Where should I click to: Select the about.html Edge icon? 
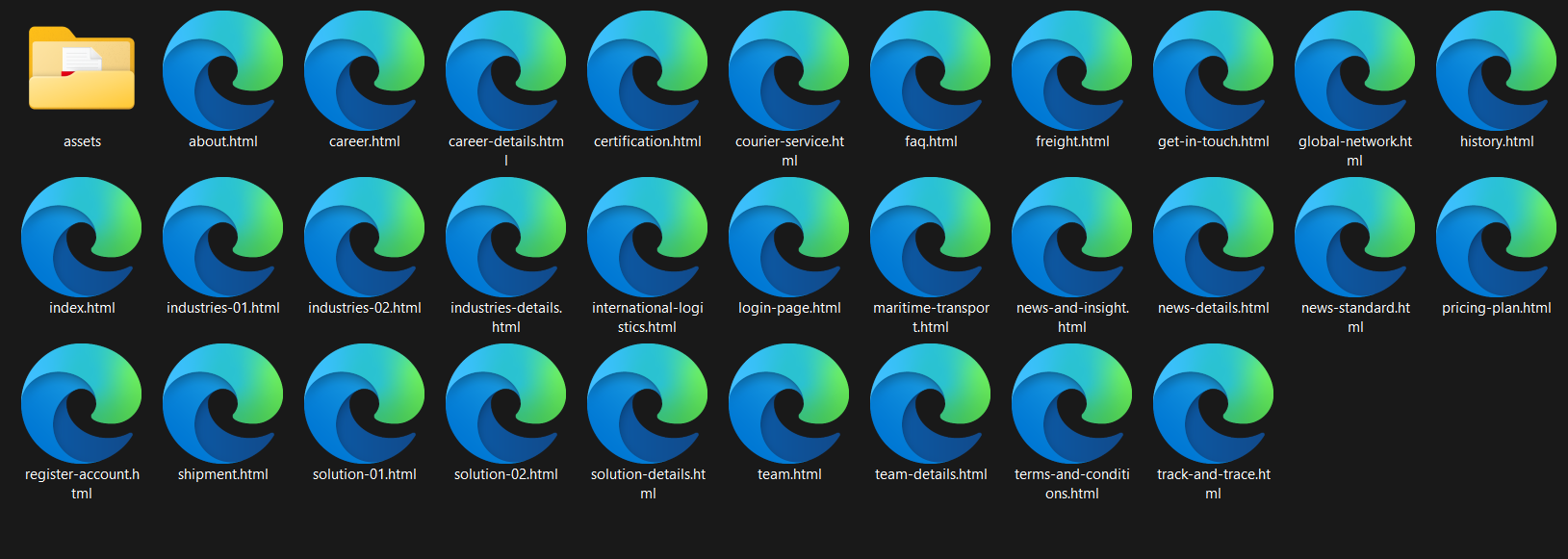(x=223, y=70)
